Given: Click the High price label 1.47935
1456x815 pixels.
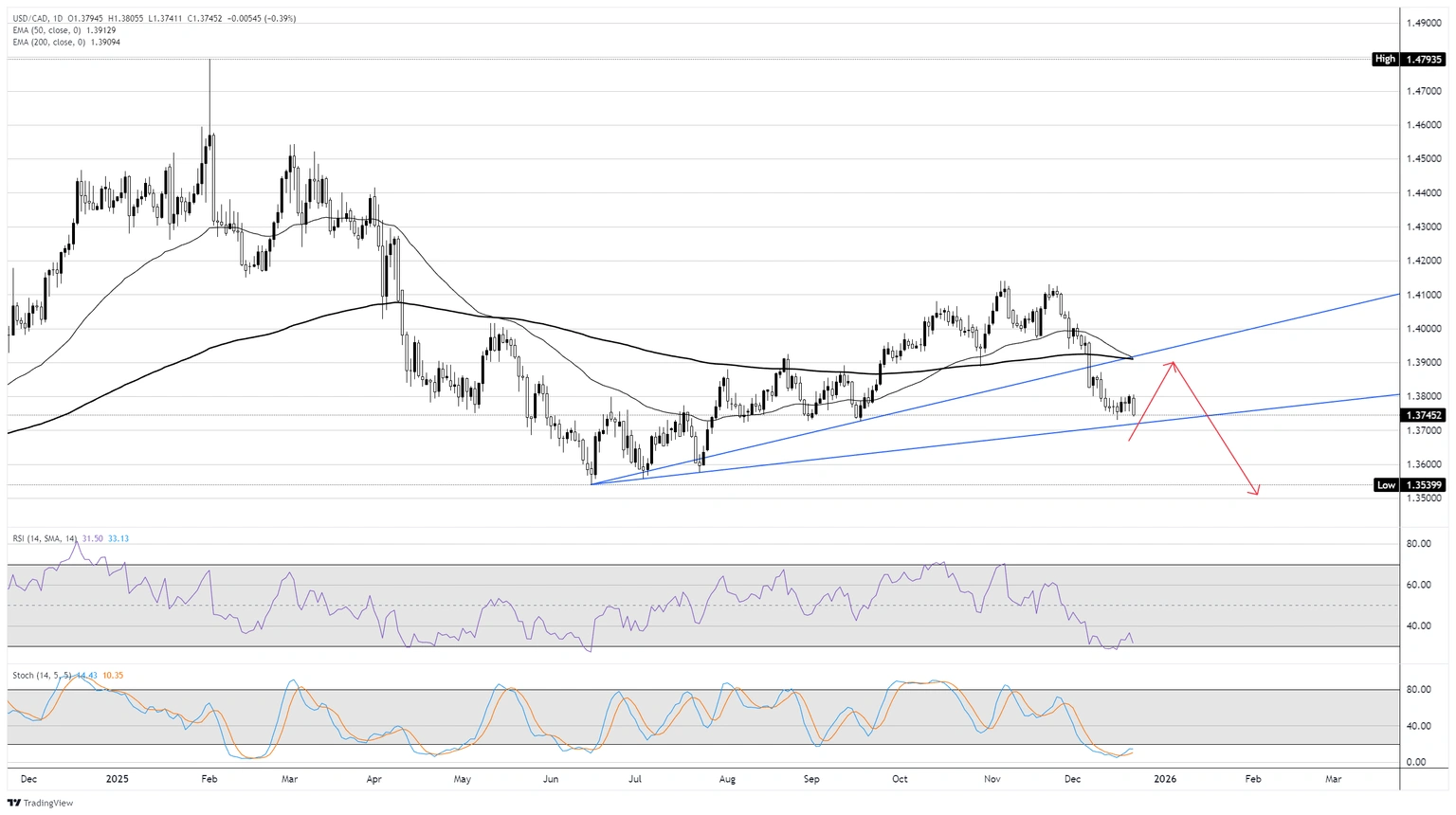Looking at the screenshot, I should (x=1410, y=59).
